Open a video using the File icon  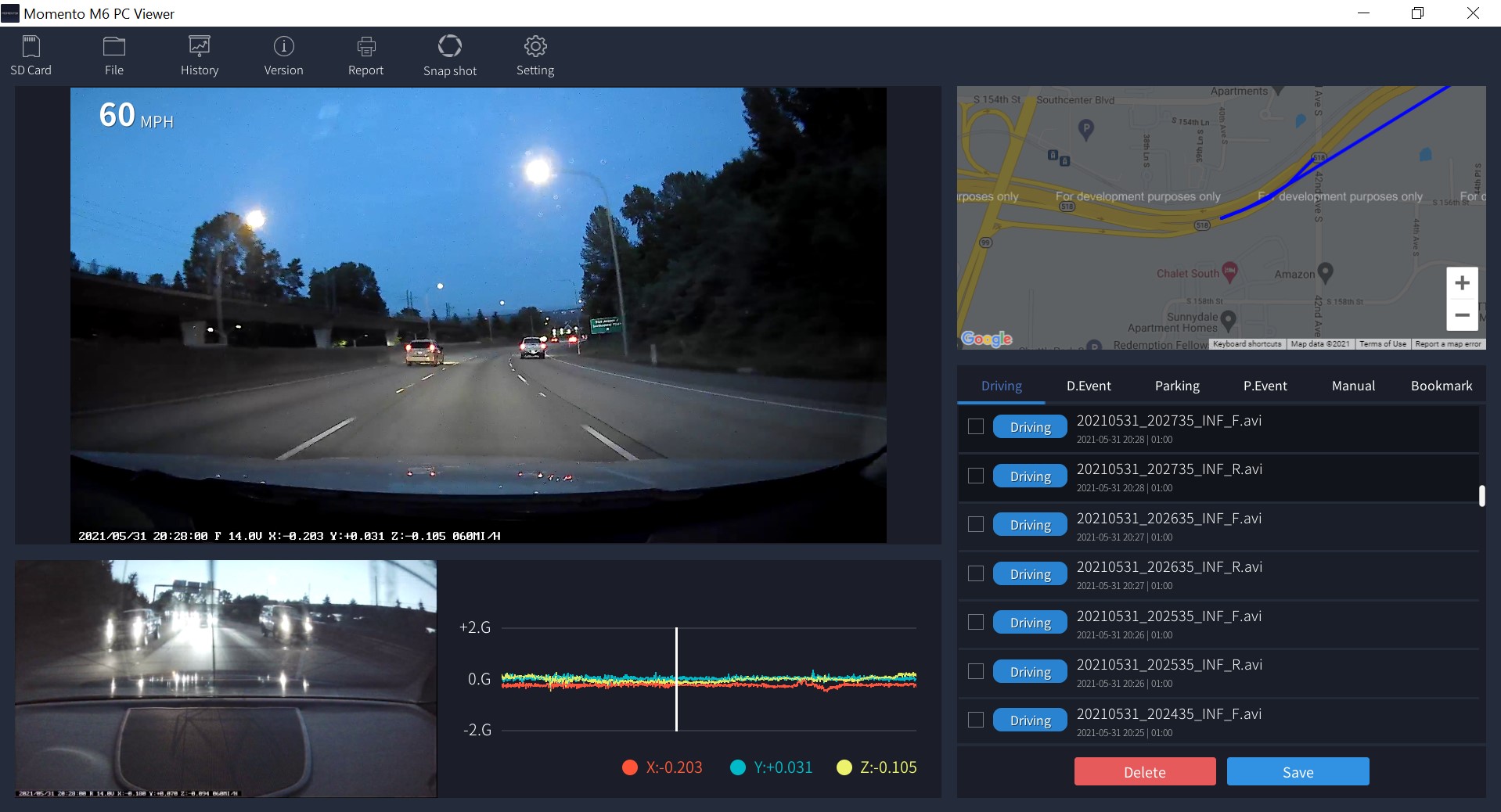tap(113, 55)
